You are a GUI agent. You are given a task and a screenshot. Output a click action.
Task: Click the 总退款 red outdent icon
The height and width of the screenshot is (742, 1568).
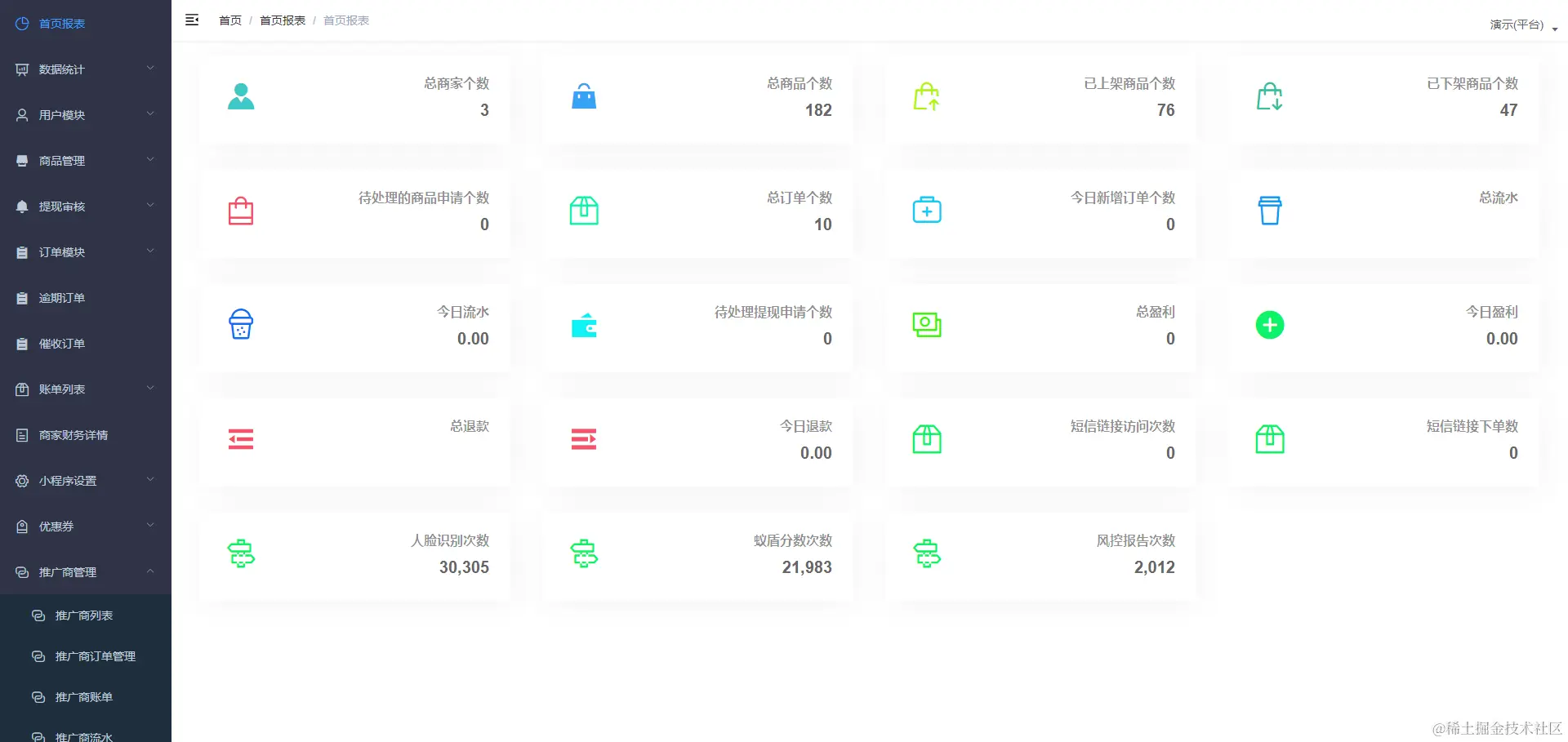[x=241, y=439]
